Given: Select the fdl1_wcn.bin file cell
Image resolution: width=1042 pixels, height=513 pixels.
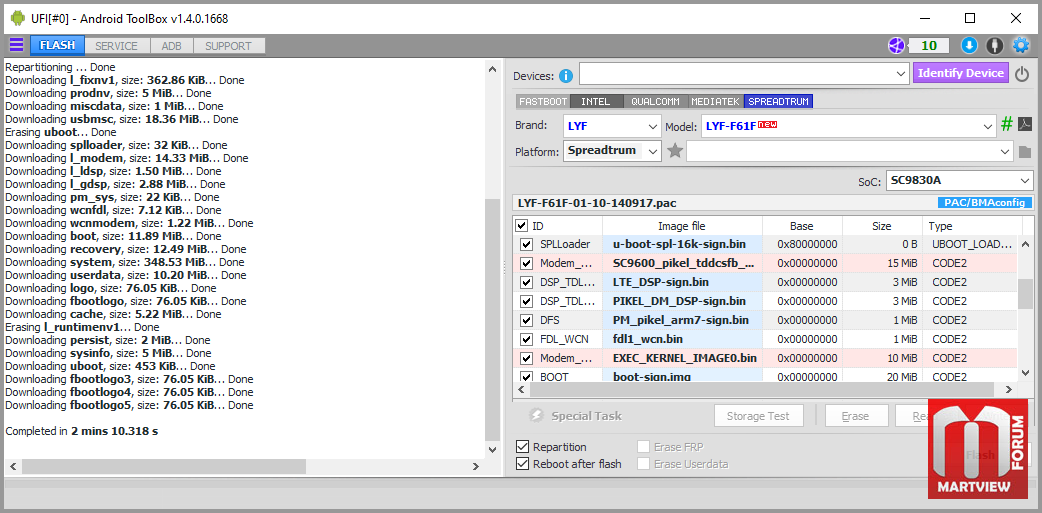Looking at the screenshot, I should 682,340.
